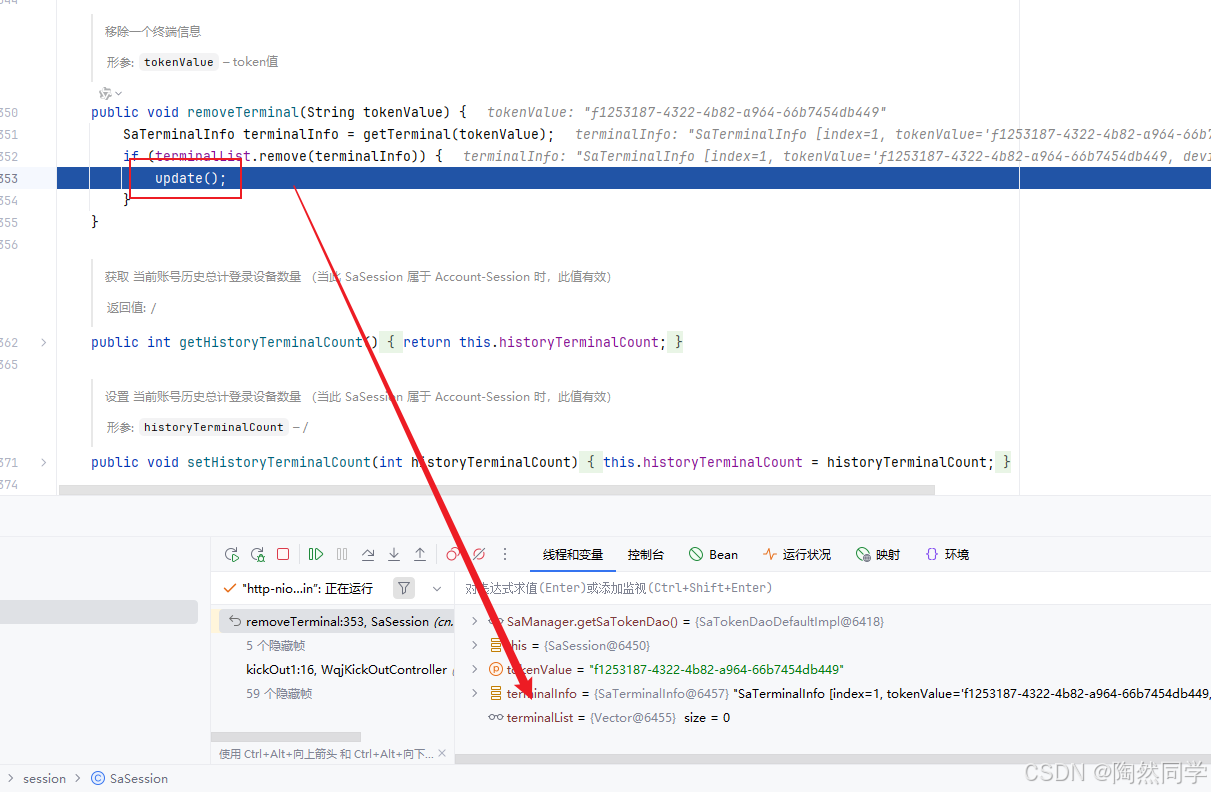Expand the SaManager.getSaTokenDao() variable
This screenshot has width=1211, height=792.
point(474,622)
